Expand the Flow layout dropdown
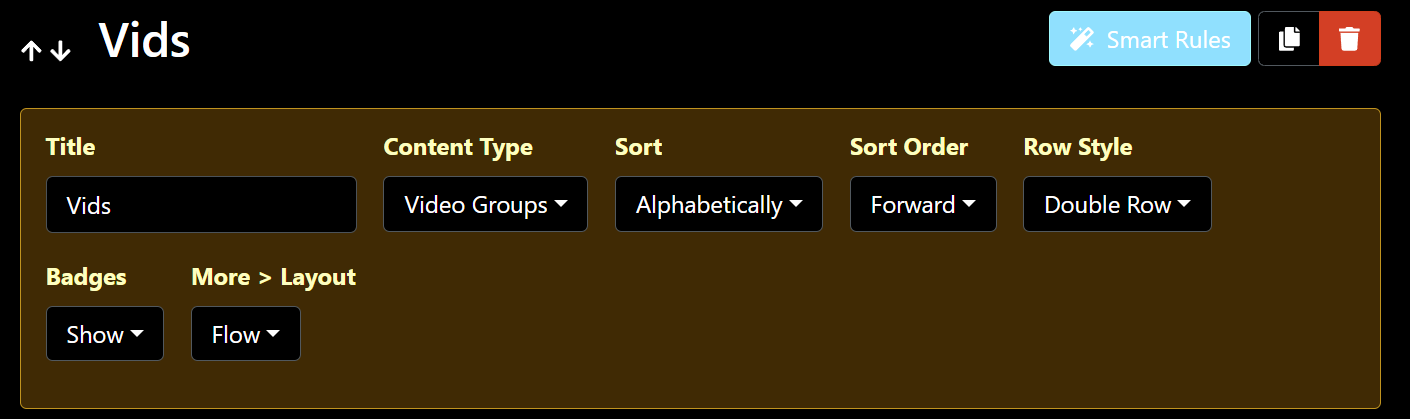 point(245,334)
